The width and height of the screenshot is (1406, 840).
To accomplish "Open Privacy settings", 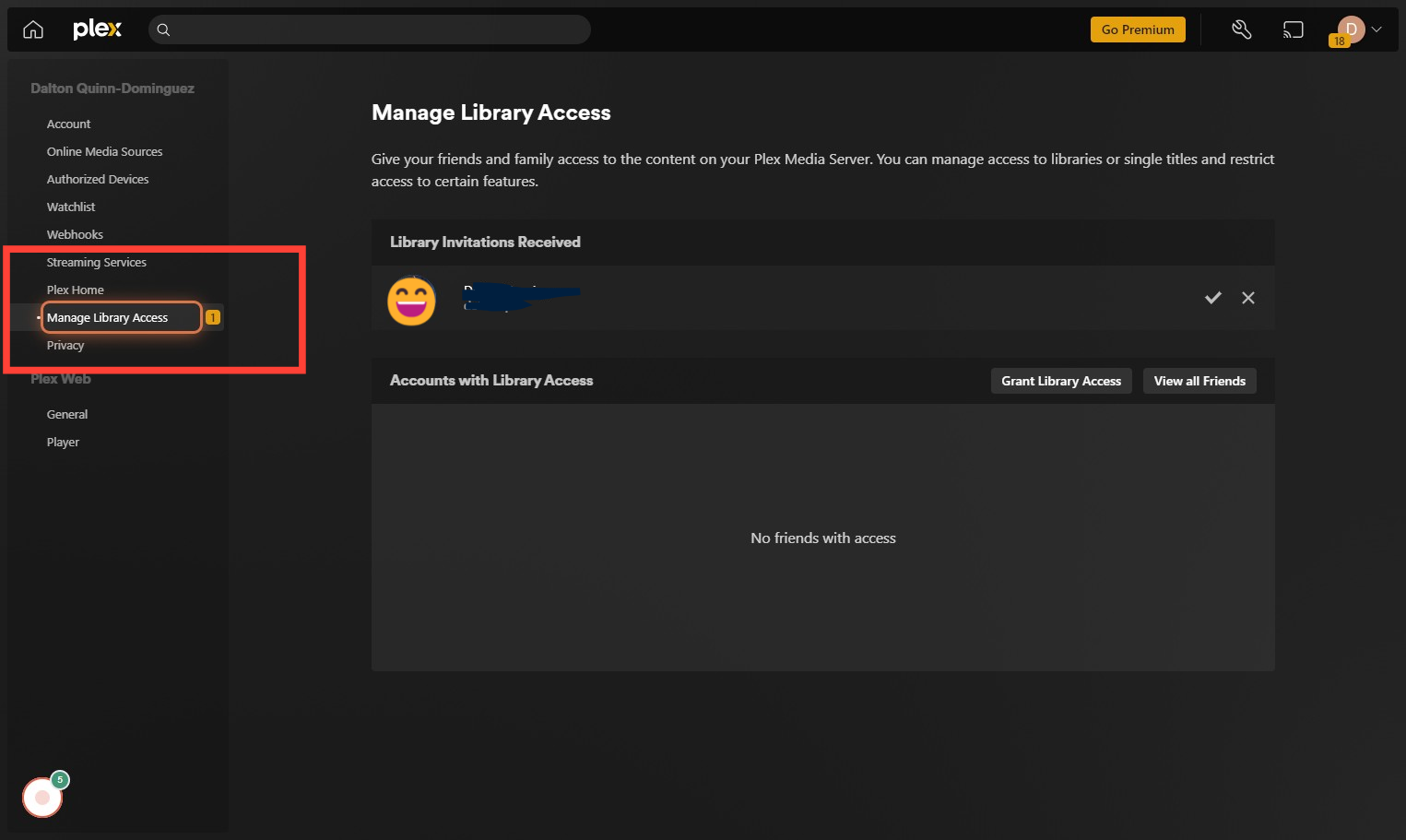I will click(65, 345).
